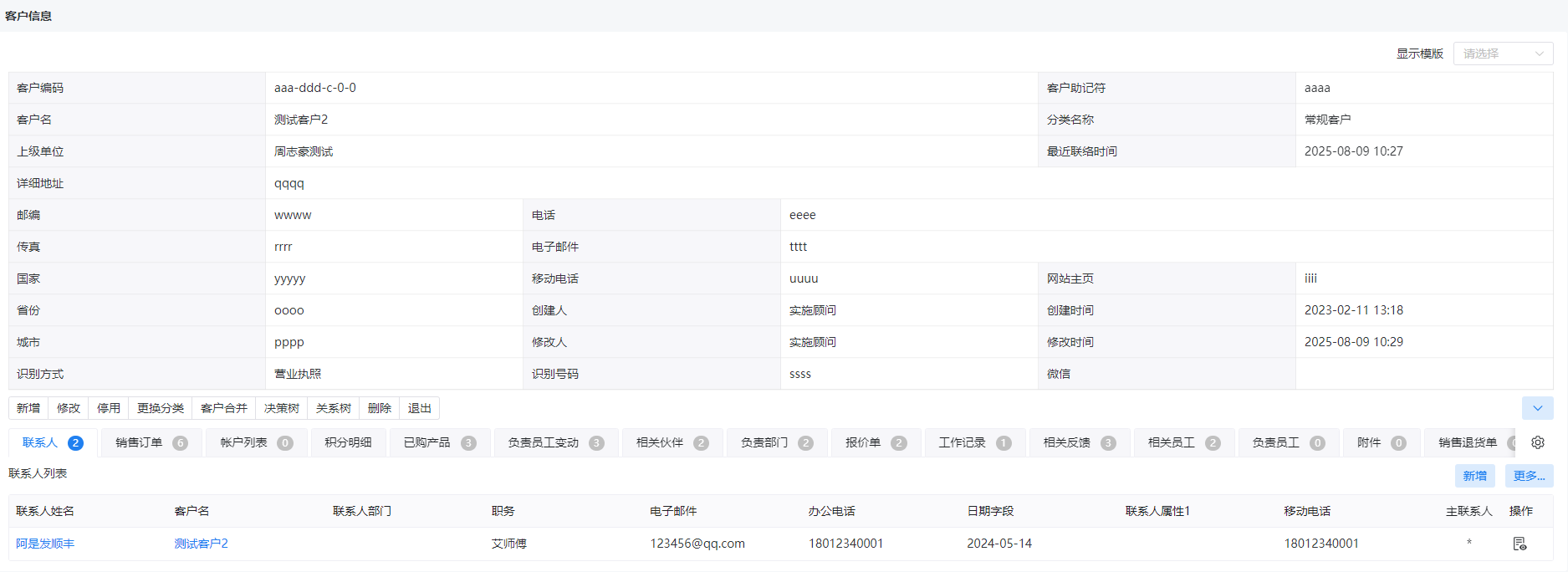Click last contact time 2025-08-09 10:27
This screenshot has height=572, width=1568.
point(1354,151)
